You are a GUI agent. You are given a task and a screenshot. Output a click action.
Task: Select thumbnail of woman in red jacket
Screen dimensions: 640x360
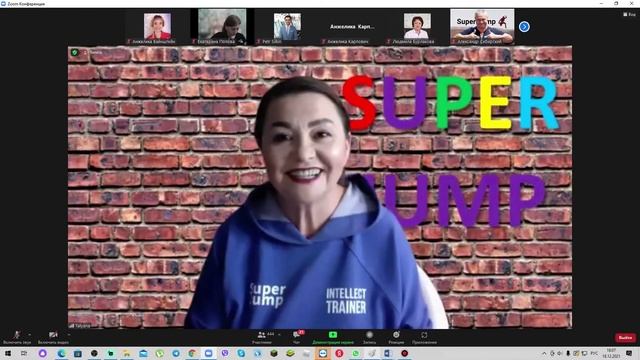(157, 27)
